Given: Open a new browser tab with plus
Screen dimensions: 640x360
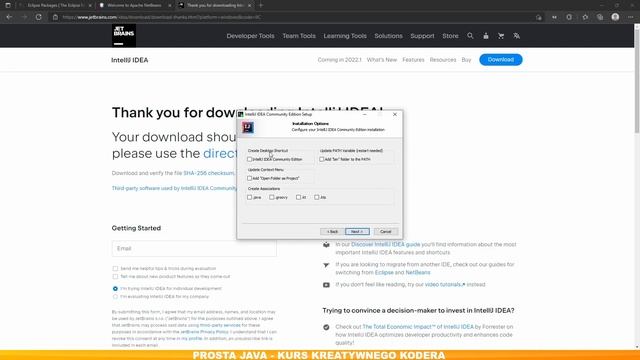Looking at the screenshot, I should (x=261, y=5).
